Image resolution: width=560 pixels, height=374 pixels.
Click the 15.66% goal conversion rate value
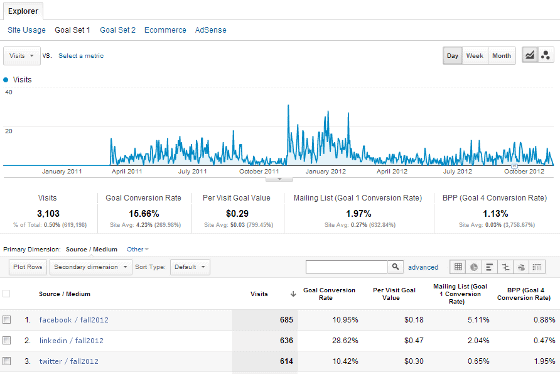coord(144,214)
